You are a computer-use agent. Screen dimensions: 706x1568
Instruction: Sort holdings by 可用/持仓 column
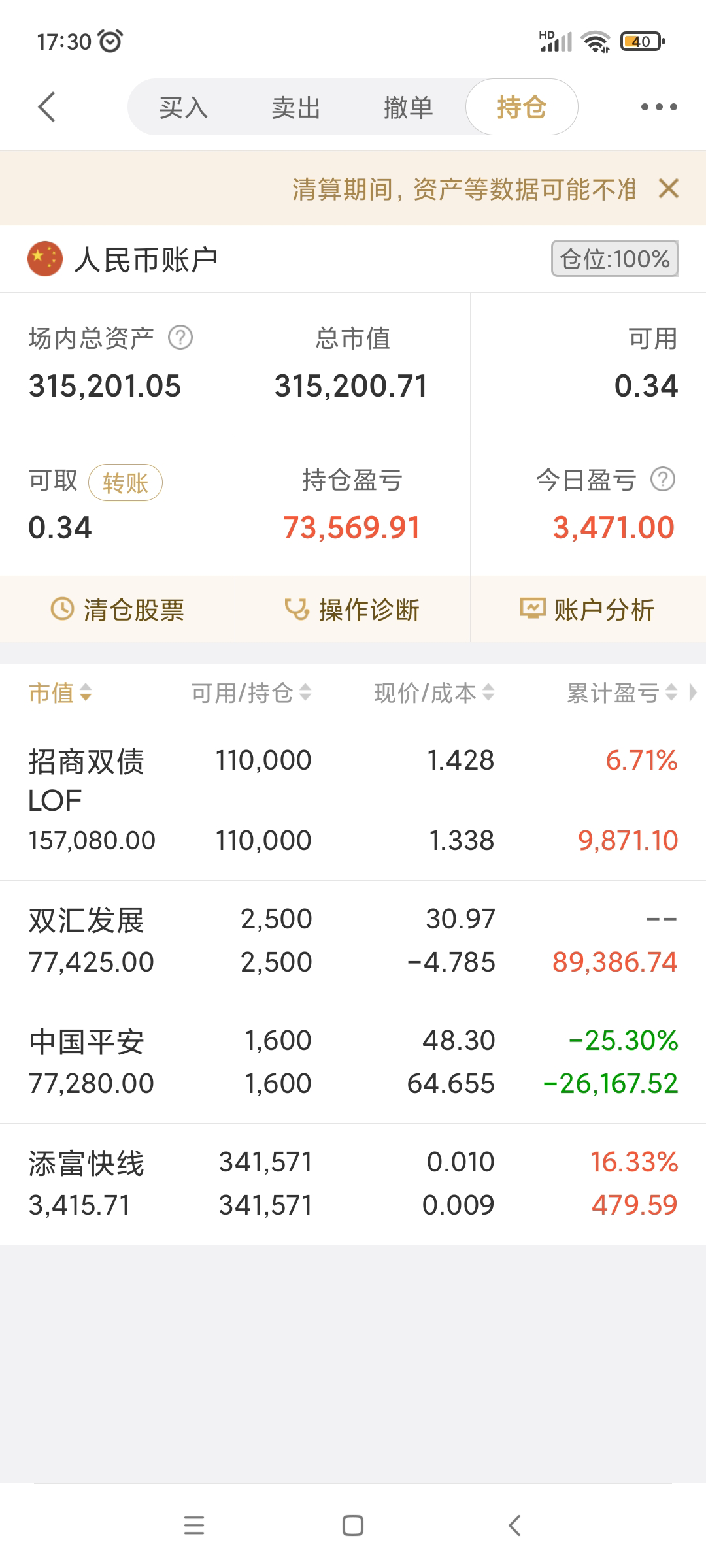coord(251,693)
